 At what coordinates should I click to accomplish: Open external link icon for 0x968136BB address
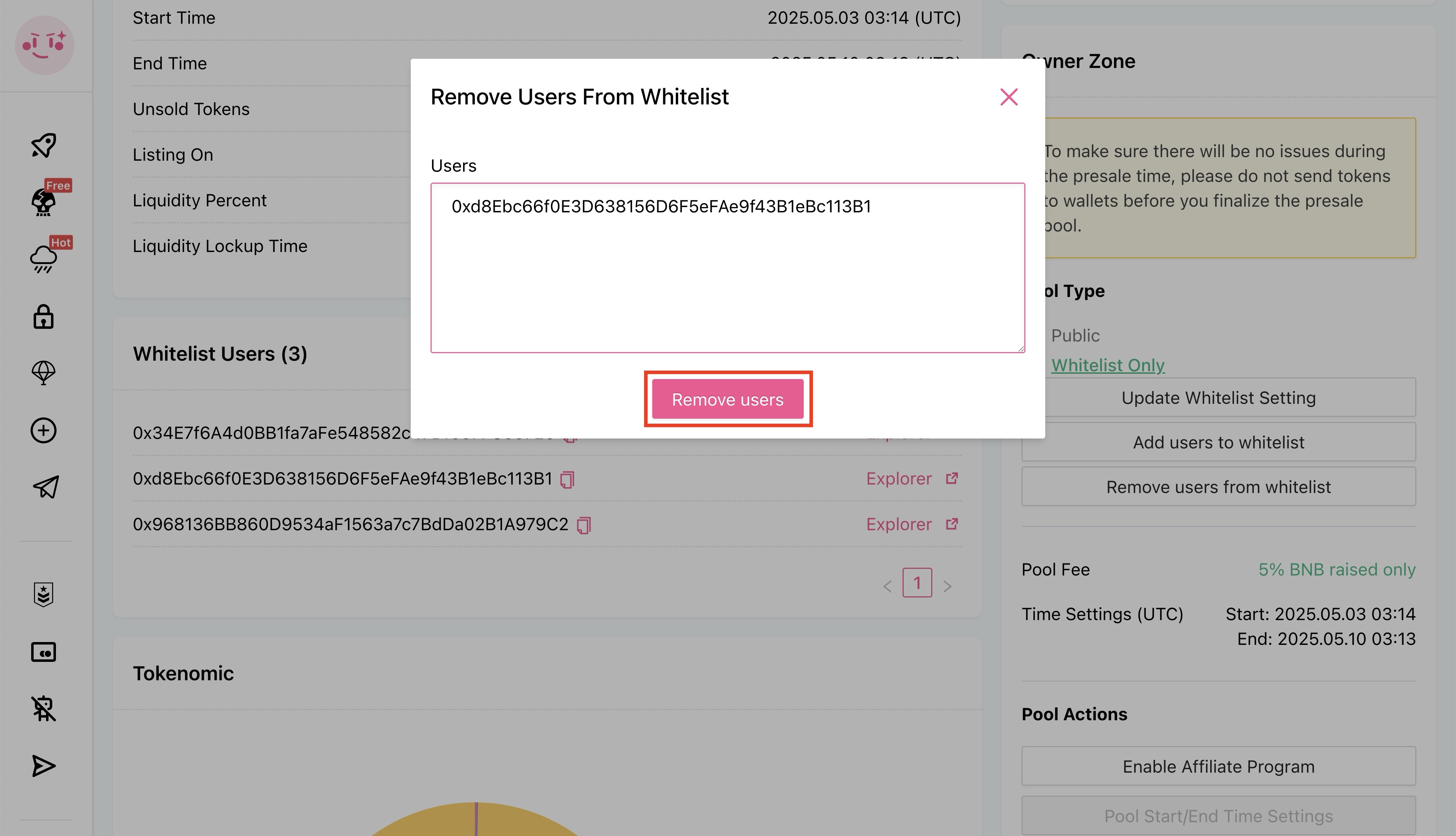(952, 524)
